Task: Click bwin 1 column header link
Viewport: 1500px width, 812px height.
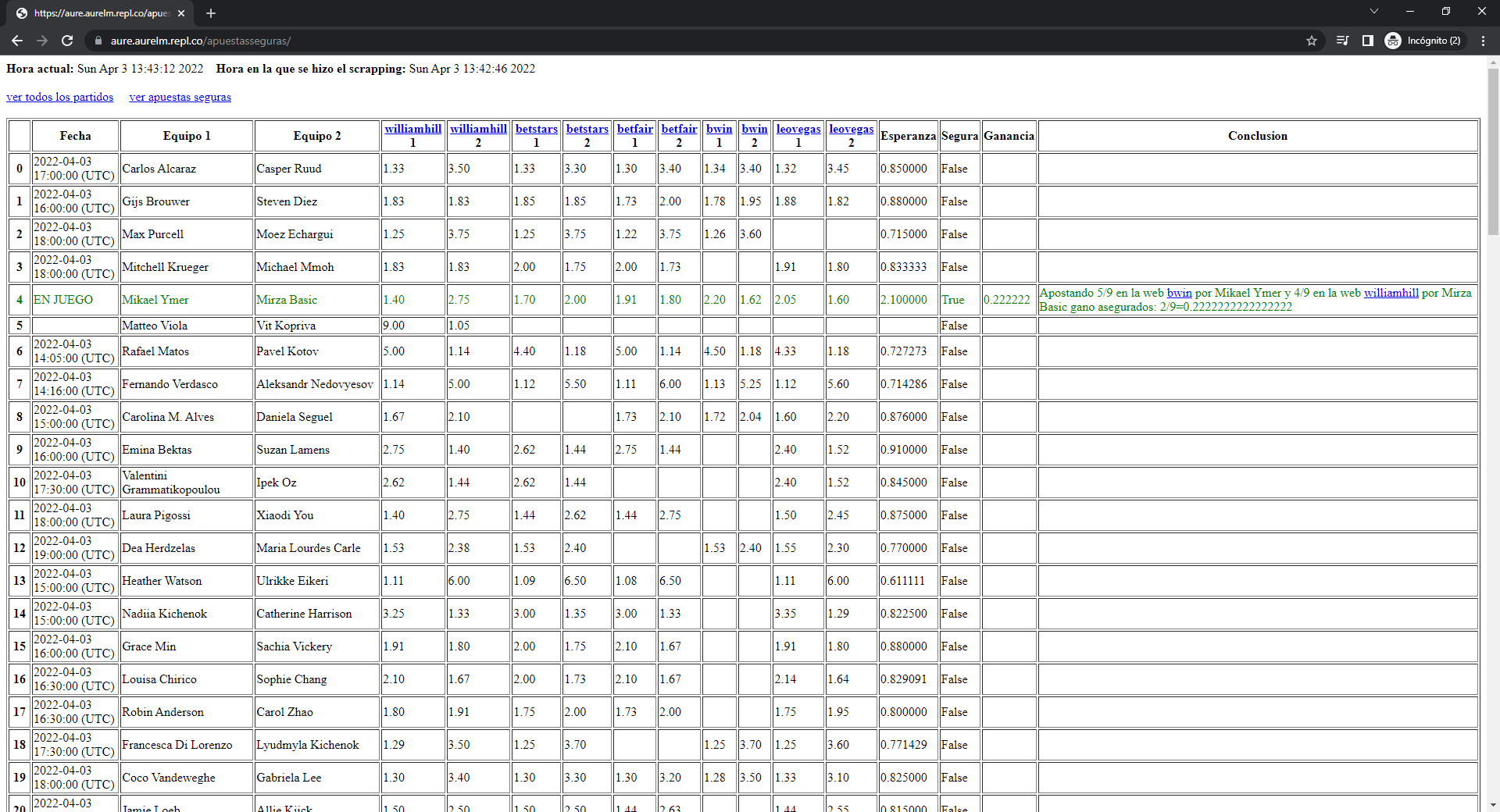Action: pos(720,129)
